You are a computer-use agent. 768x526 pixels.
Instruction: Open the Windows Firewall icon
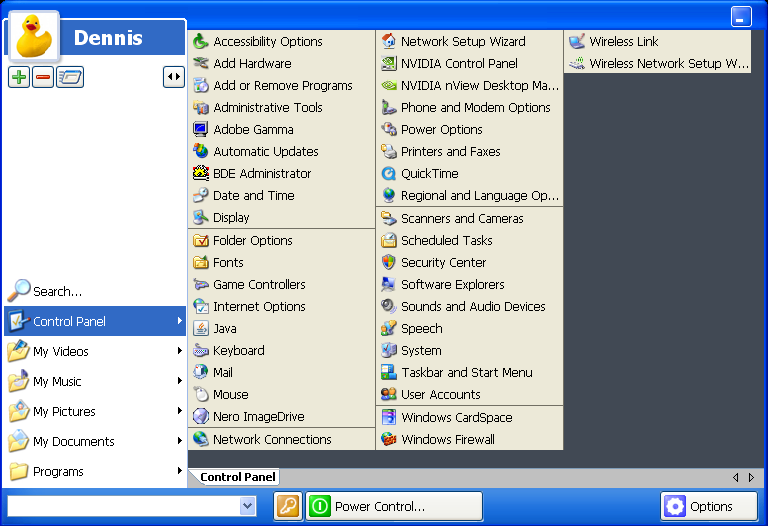(x=389, y=439)
